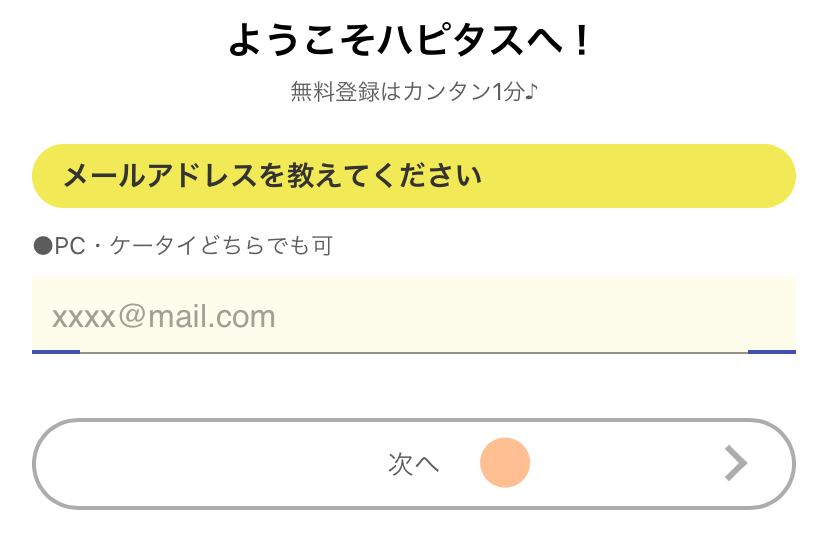Click the left blue underline accent

(x=56, y=351)
